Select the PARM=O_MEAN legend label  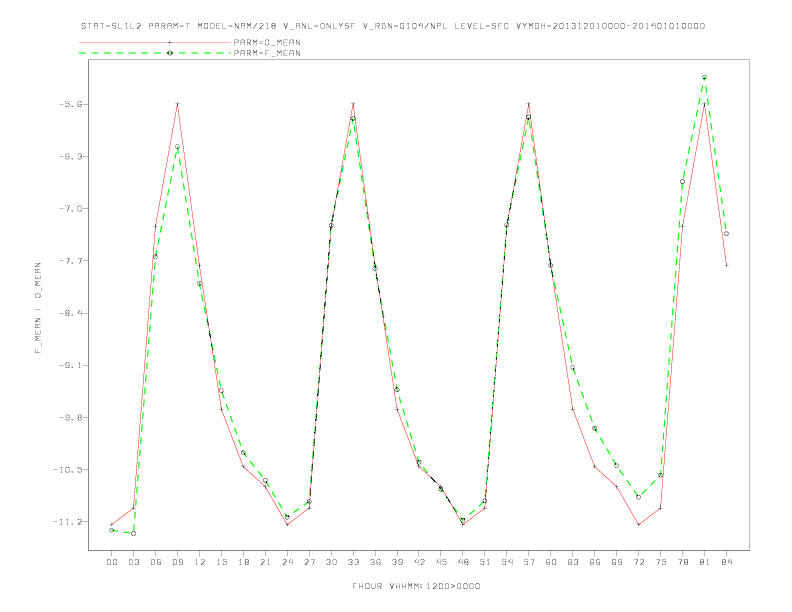pyautogui.click(x=267, y=42)
